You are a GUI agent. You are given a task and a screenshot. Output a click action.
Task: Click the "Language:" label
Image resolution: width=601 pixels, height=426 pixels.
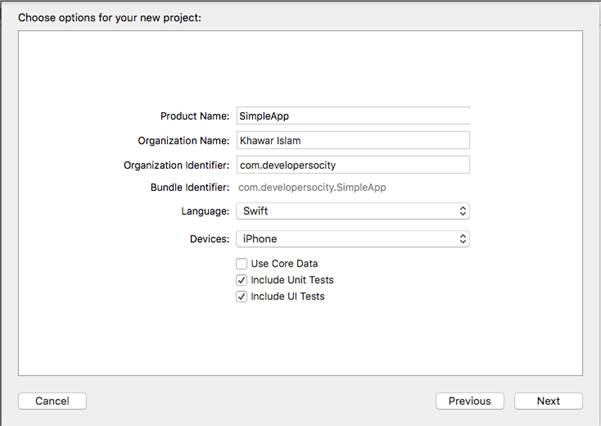click(x=202, y=212)
